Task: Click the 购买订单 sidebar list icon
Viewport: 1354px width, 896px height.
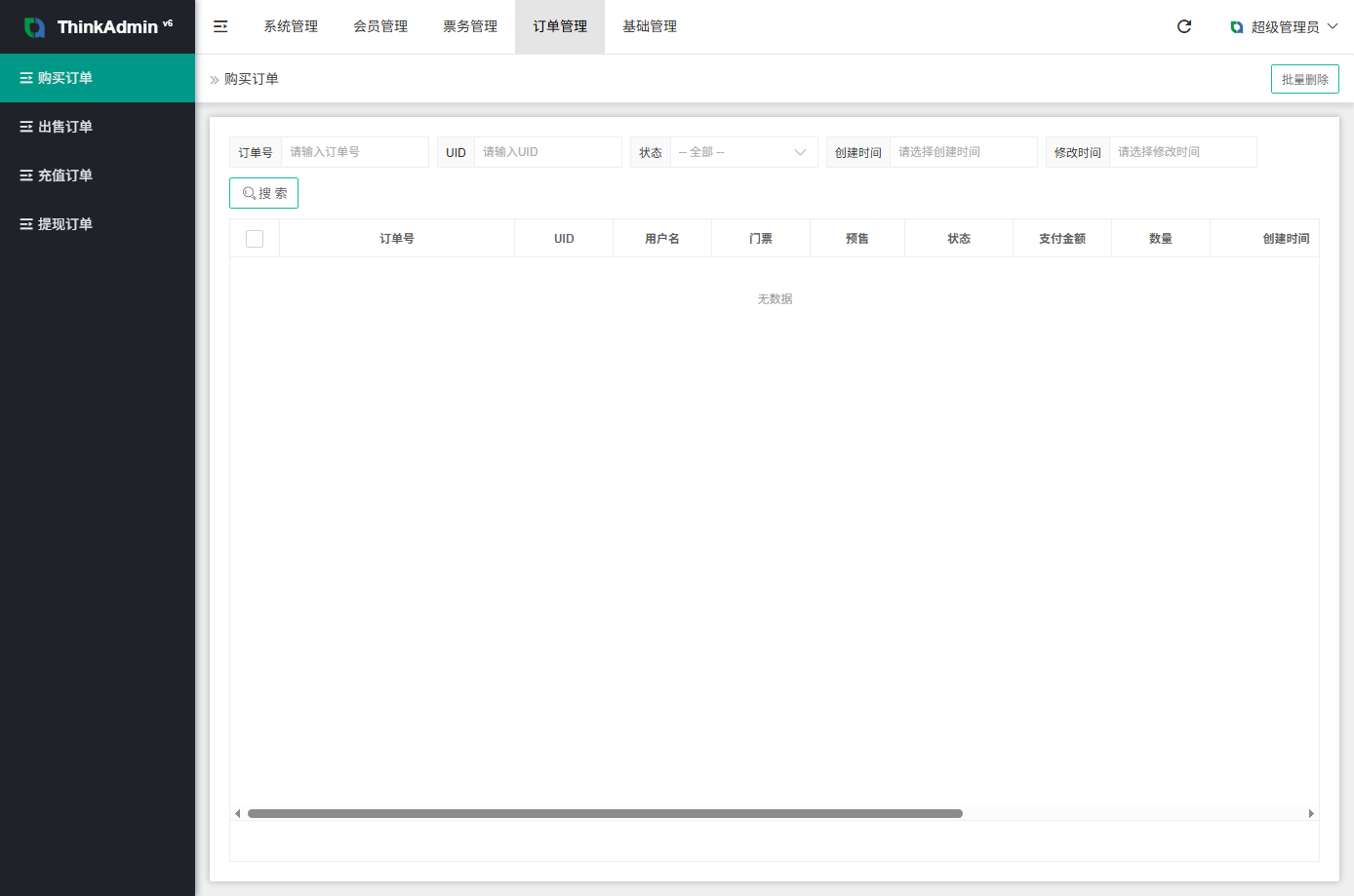Action: 26,78
